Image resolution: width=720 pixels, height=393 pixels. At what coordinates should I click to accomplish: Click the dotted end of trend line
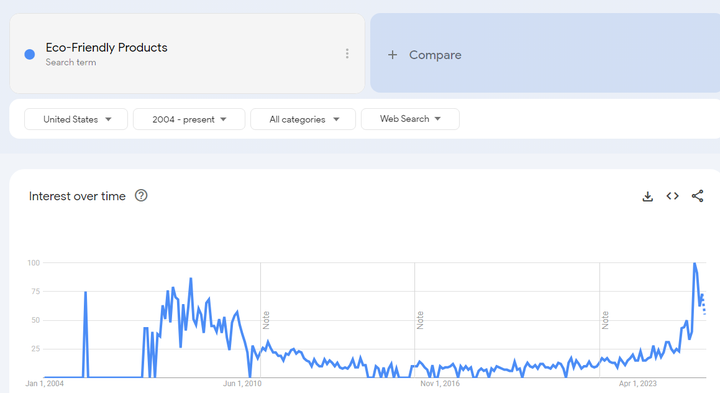click(703, 304)
